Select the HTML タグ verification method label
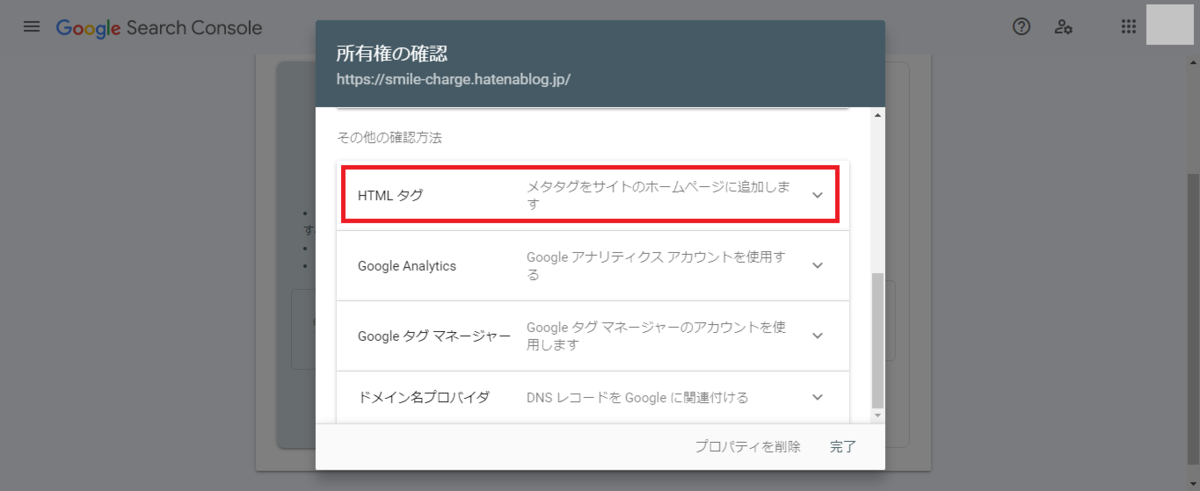The width and height of the screenshot is (1200, 491). click(x=390, y=195)
